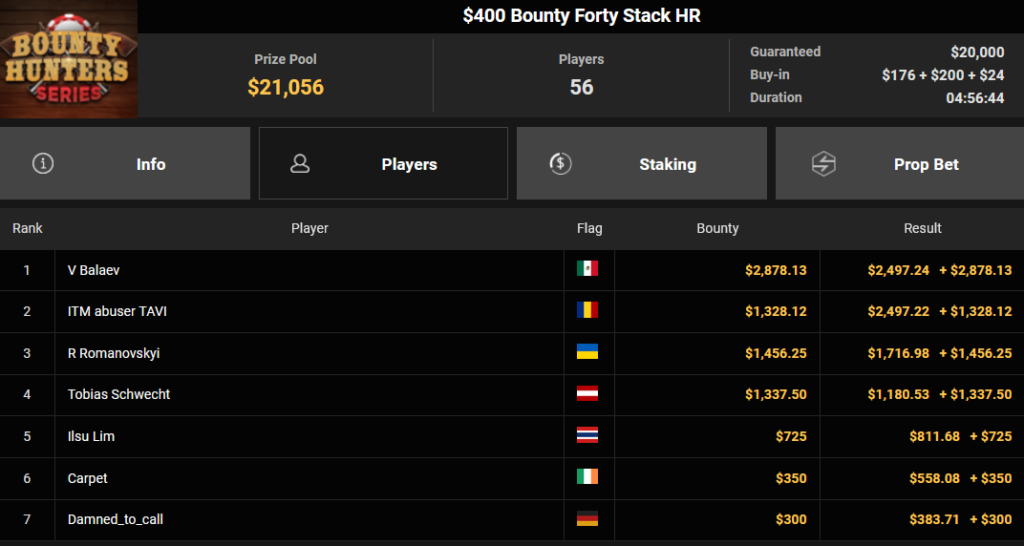Click Romania flag for ITM abuser TAVI
The image size is (1024, 546).
coord(587,310)
